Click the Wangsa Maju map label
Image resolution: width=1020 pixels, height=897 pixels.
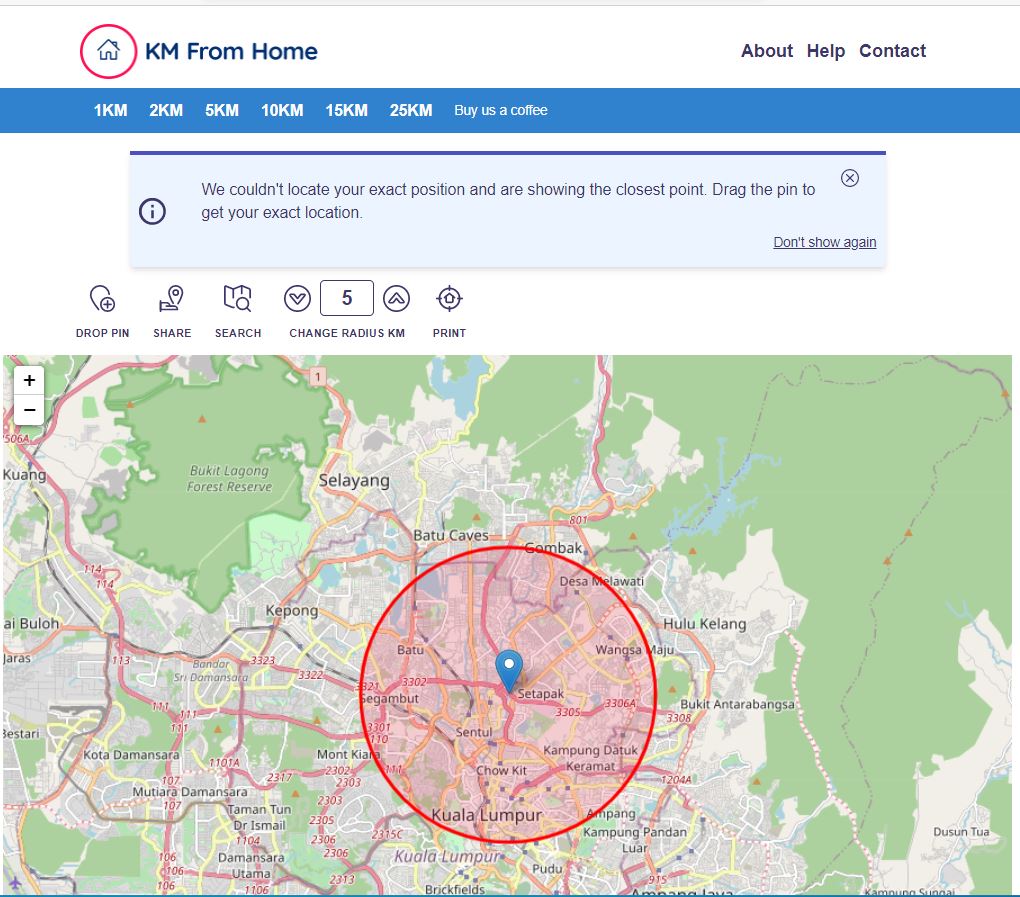pyautogui.click(x=634, y=650)
